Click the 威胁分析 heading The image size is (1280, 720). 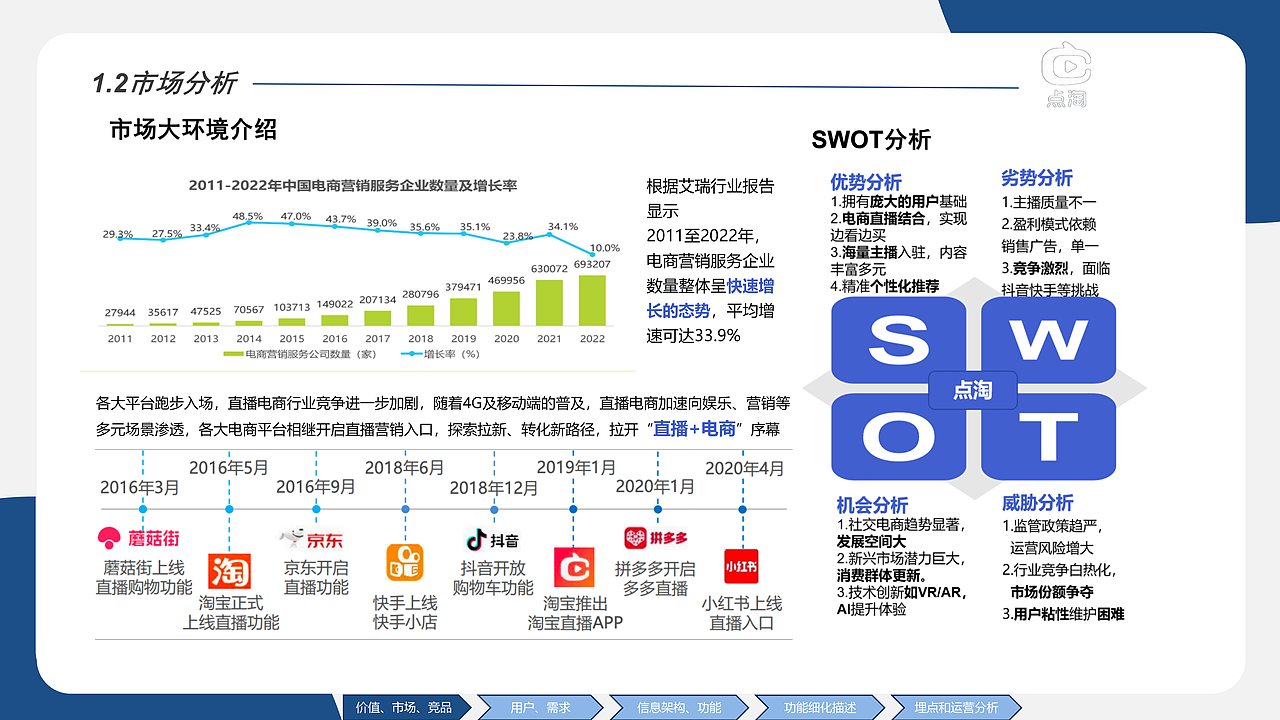(1038, 502)
